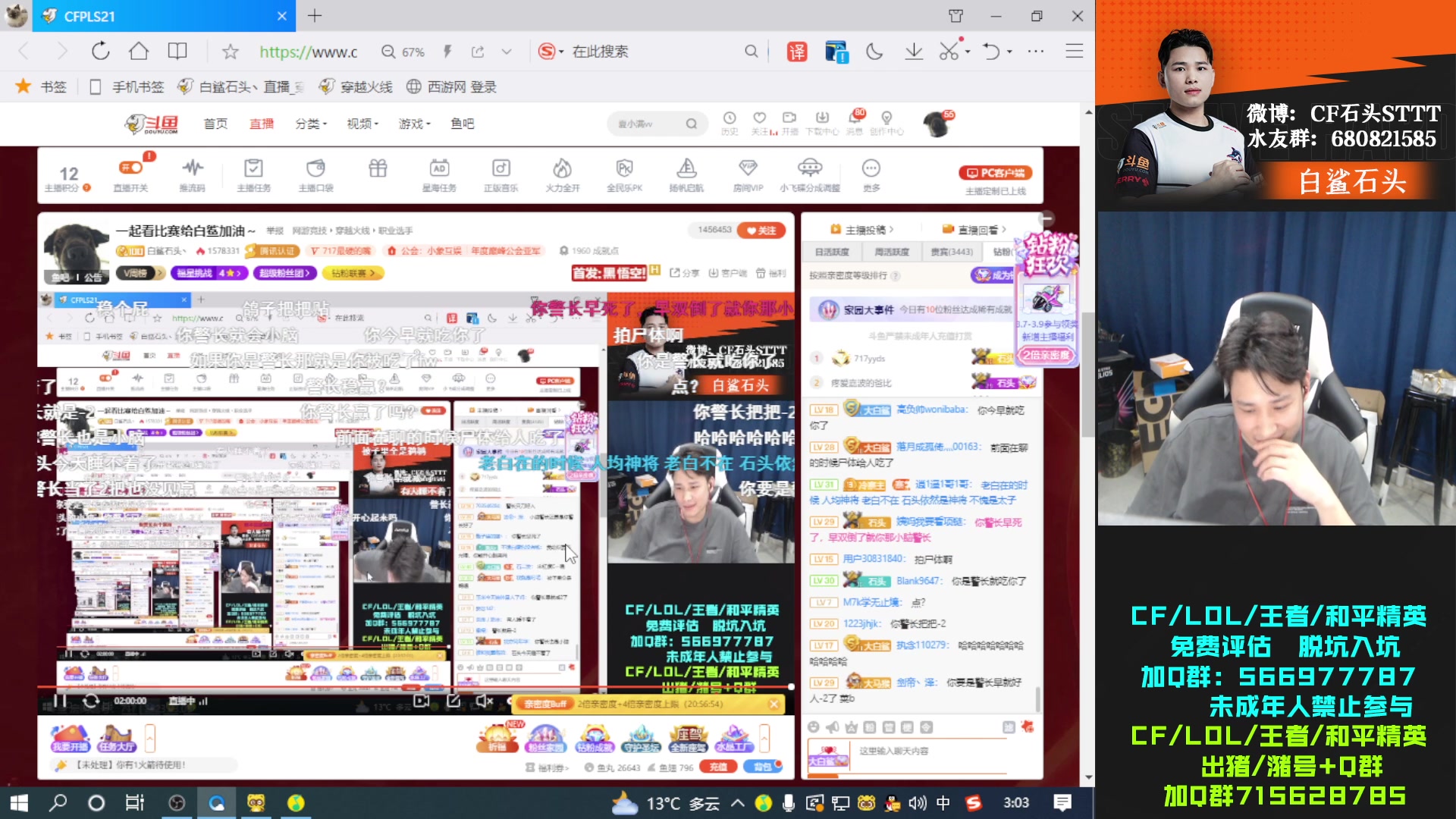Select the 直播 live menu item
Viewport: 1456px width, 819px height.
click(262, 124)
